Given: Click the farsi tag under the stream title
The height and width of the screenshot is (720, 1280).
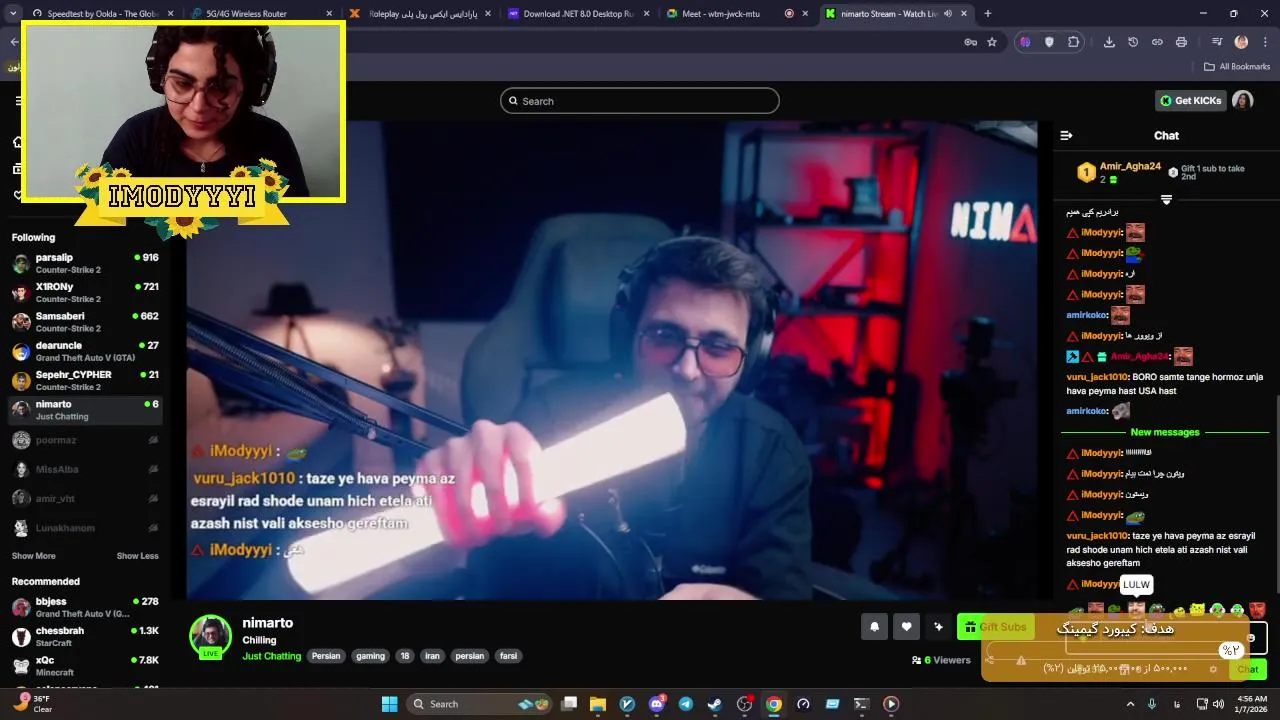Looking at the screenshot, I should tap(508, 656).
